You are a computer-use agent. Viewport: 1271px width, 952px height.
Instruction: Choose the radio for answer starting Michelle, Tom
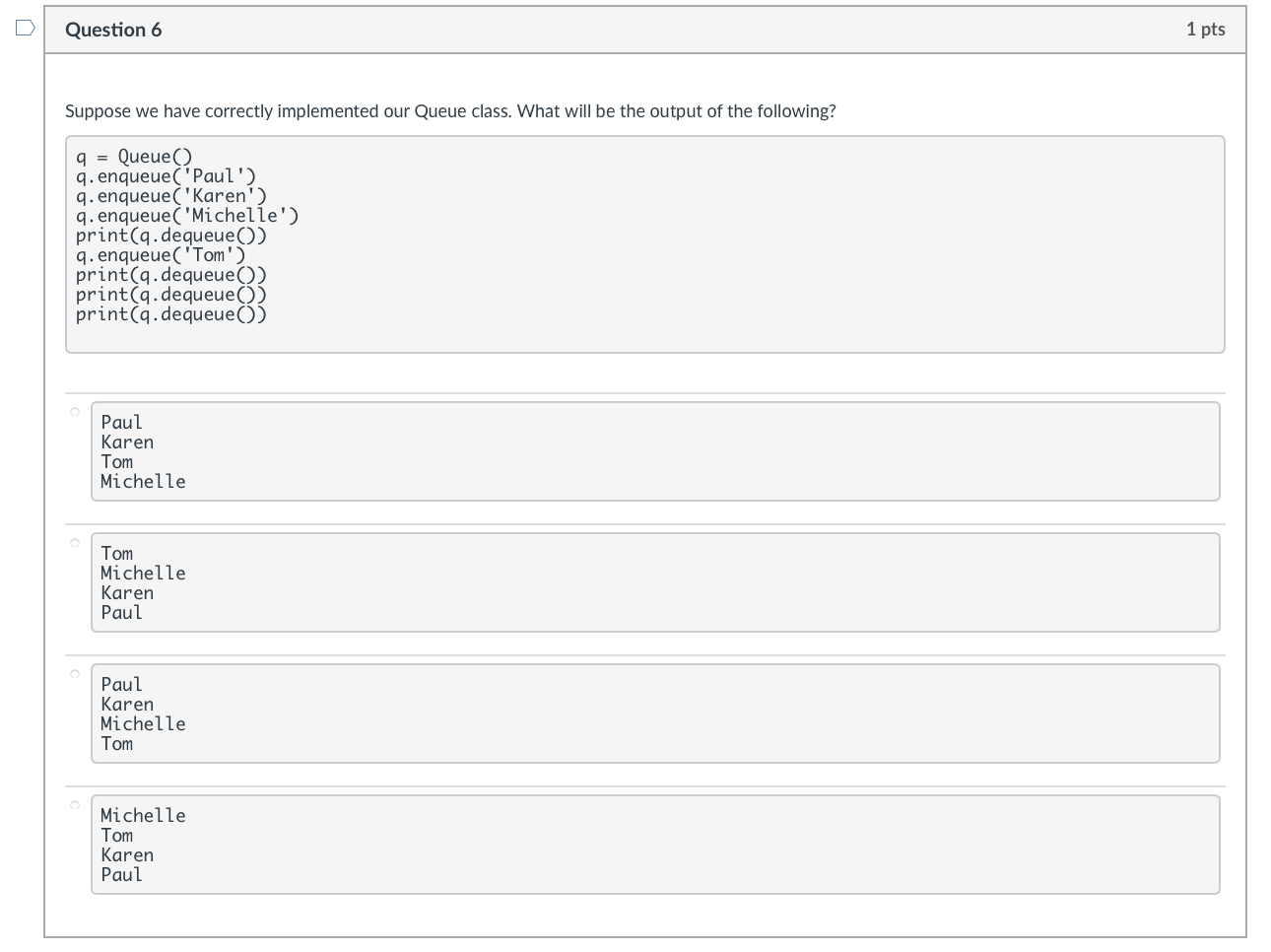(75, 805)
